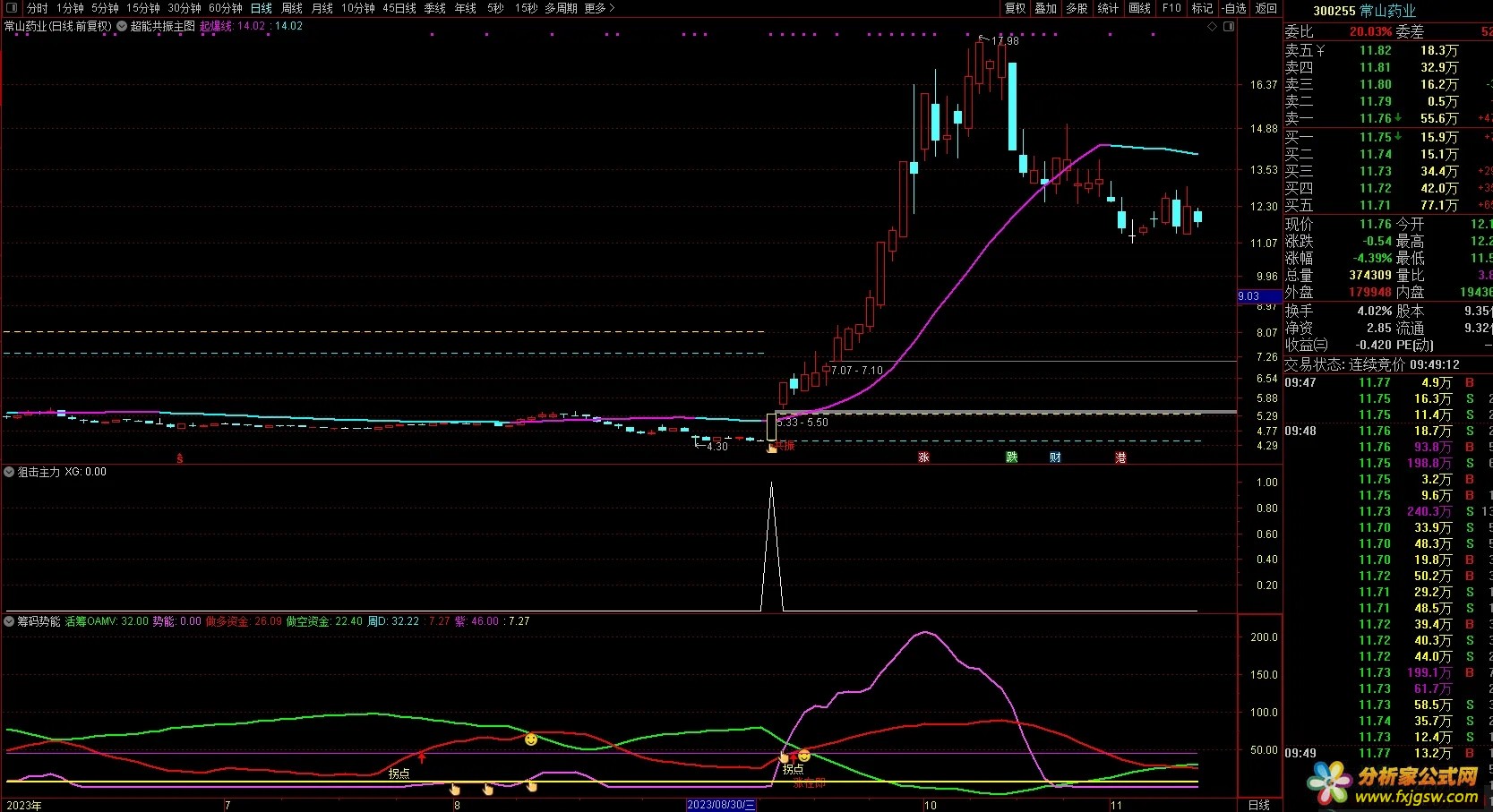Click 5.33 - 5.50 price range label
This screenshot has width=1493, height=812.
(x=802, y=423)
